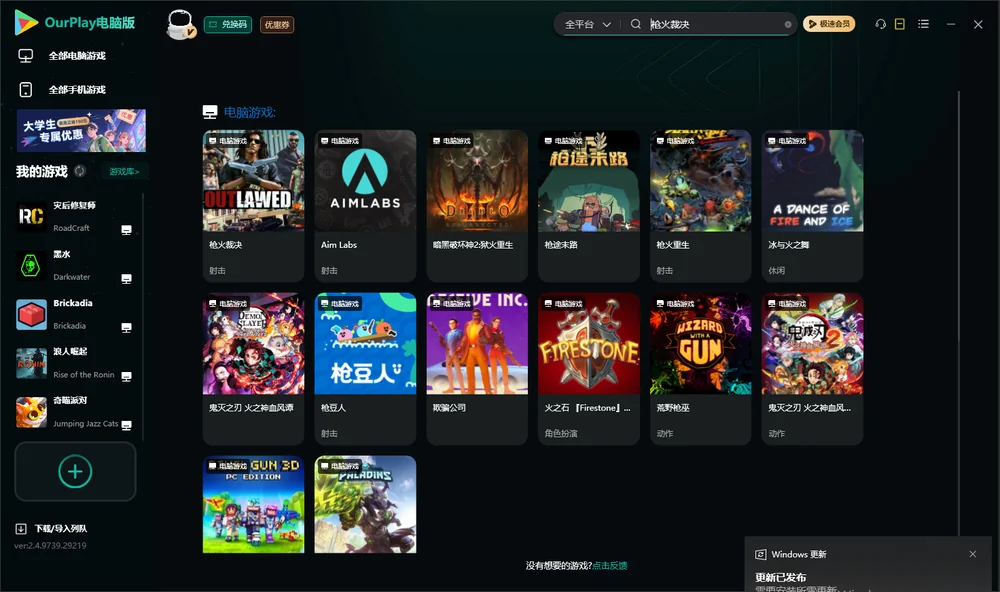Click the 兑换码 button

point(228,25)
